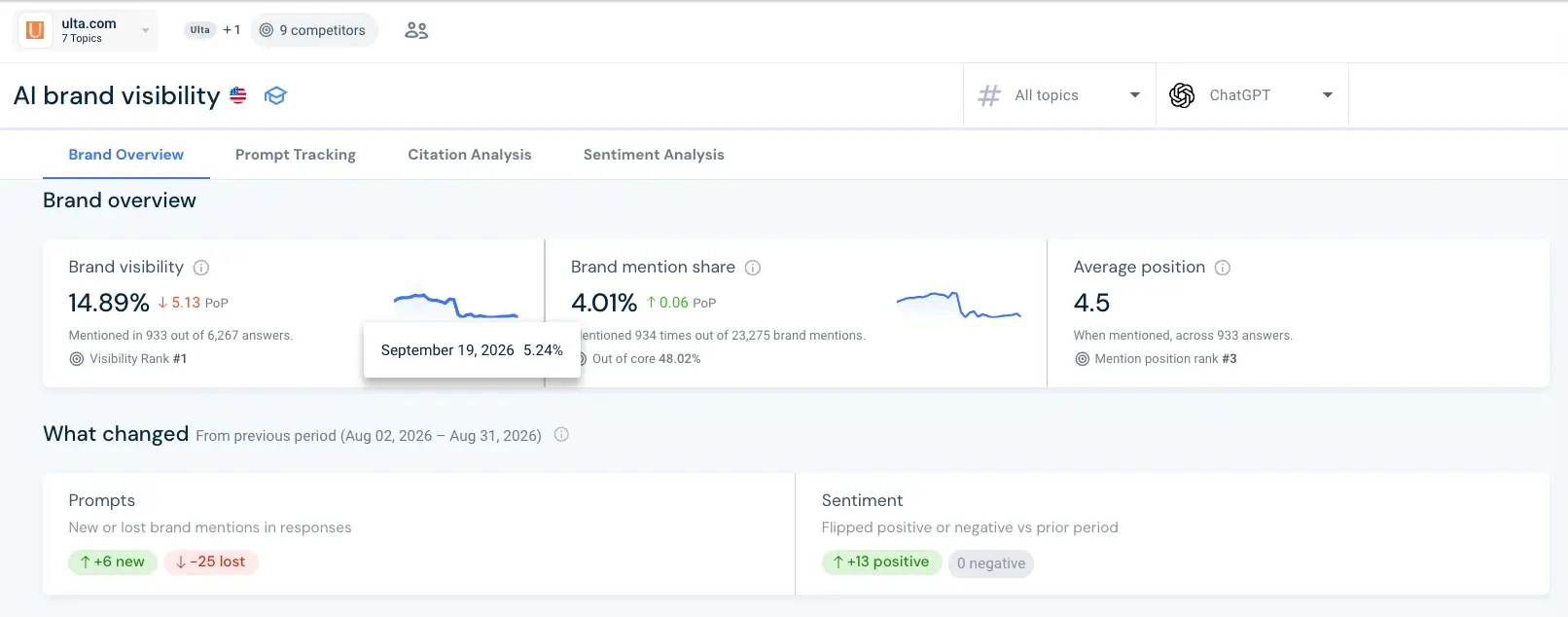Click the US flag icon beside the title
Image resolution: width=1568 pixels, height=617 pixels.
pos(238,95)
